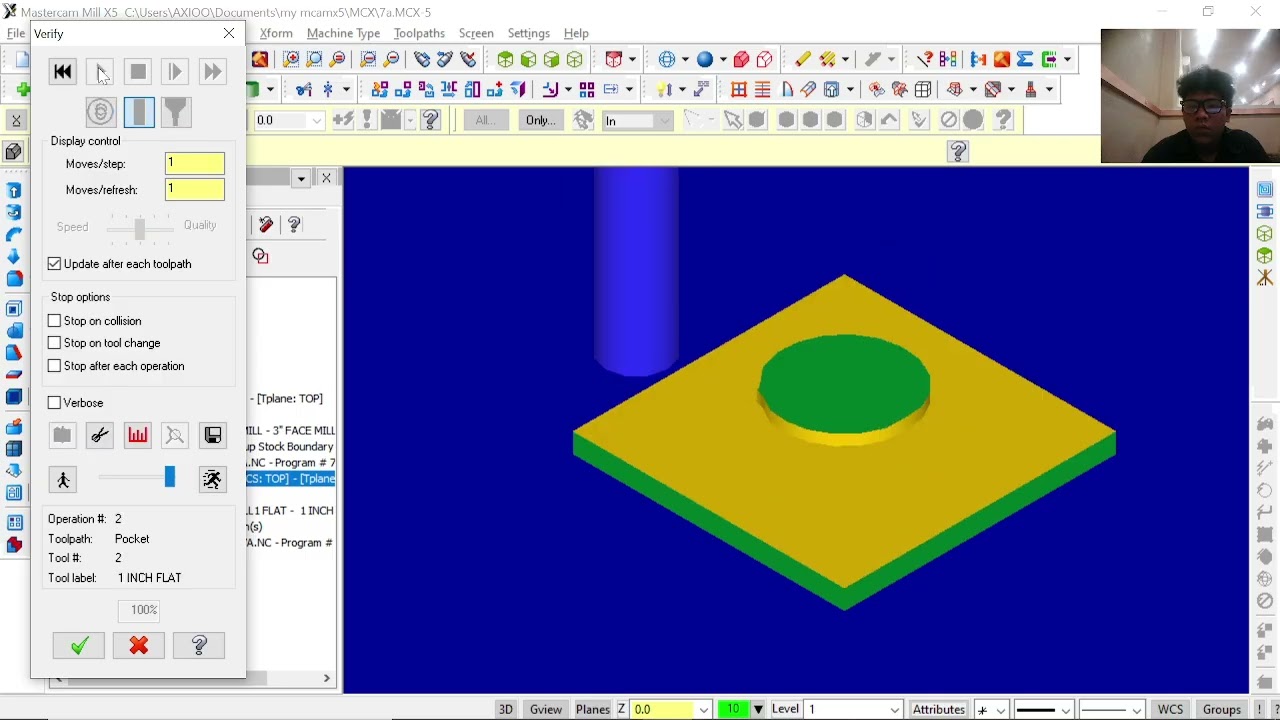Open the In selection mode dropdown

[x=664, y=121]
